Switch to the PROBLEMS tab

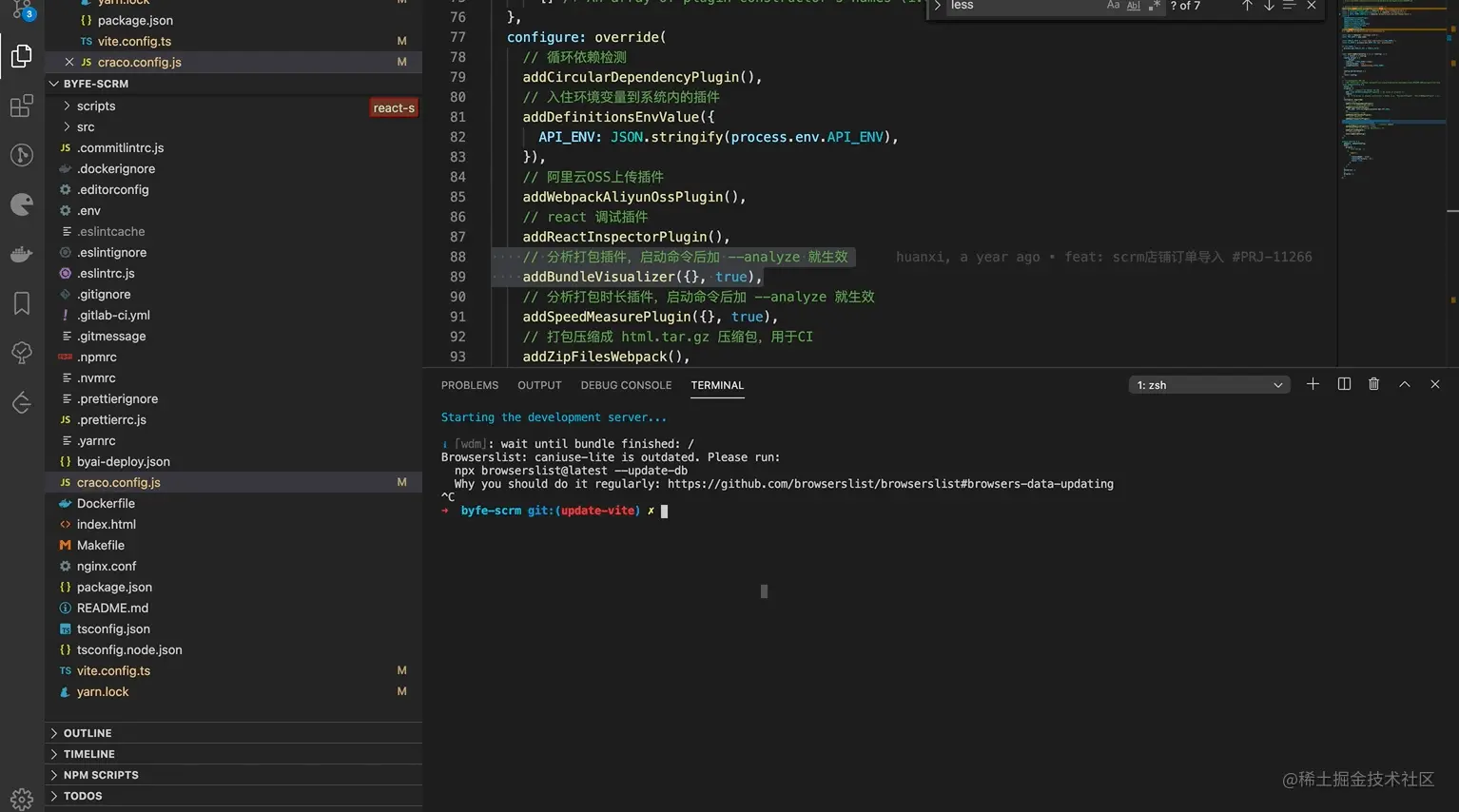[469, 385]
